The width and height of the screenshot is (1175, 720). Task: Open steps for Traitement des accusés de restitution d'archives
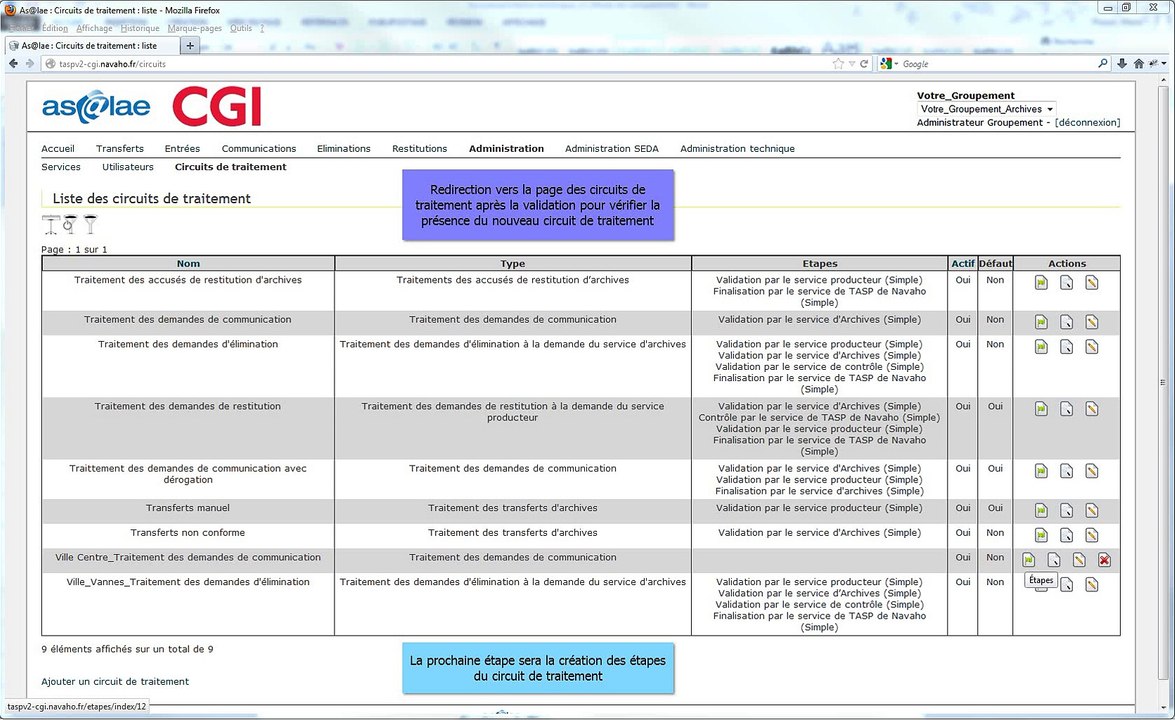(1041, 282)
